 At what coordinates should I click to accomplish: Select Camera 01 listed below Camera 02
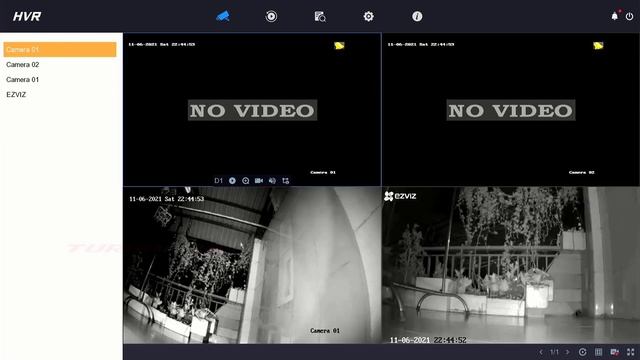(x=22, y=80)
